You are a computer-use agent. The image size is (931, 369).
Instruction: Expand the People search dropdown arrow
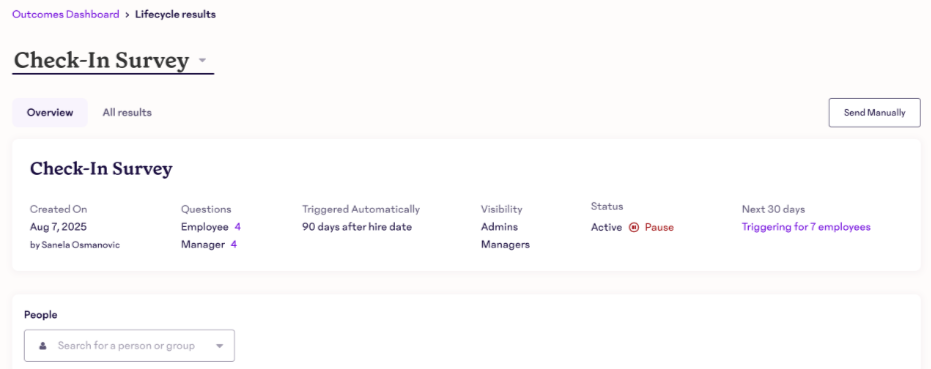pos(219,346)
